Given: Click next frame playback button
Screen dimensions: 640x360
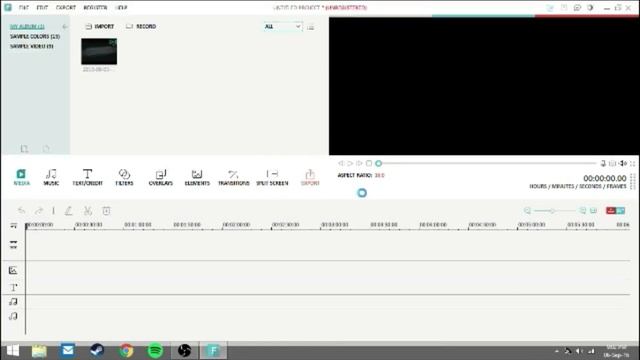Looking at the screenshot, I should pyautogui.click(x=359, y=163).
